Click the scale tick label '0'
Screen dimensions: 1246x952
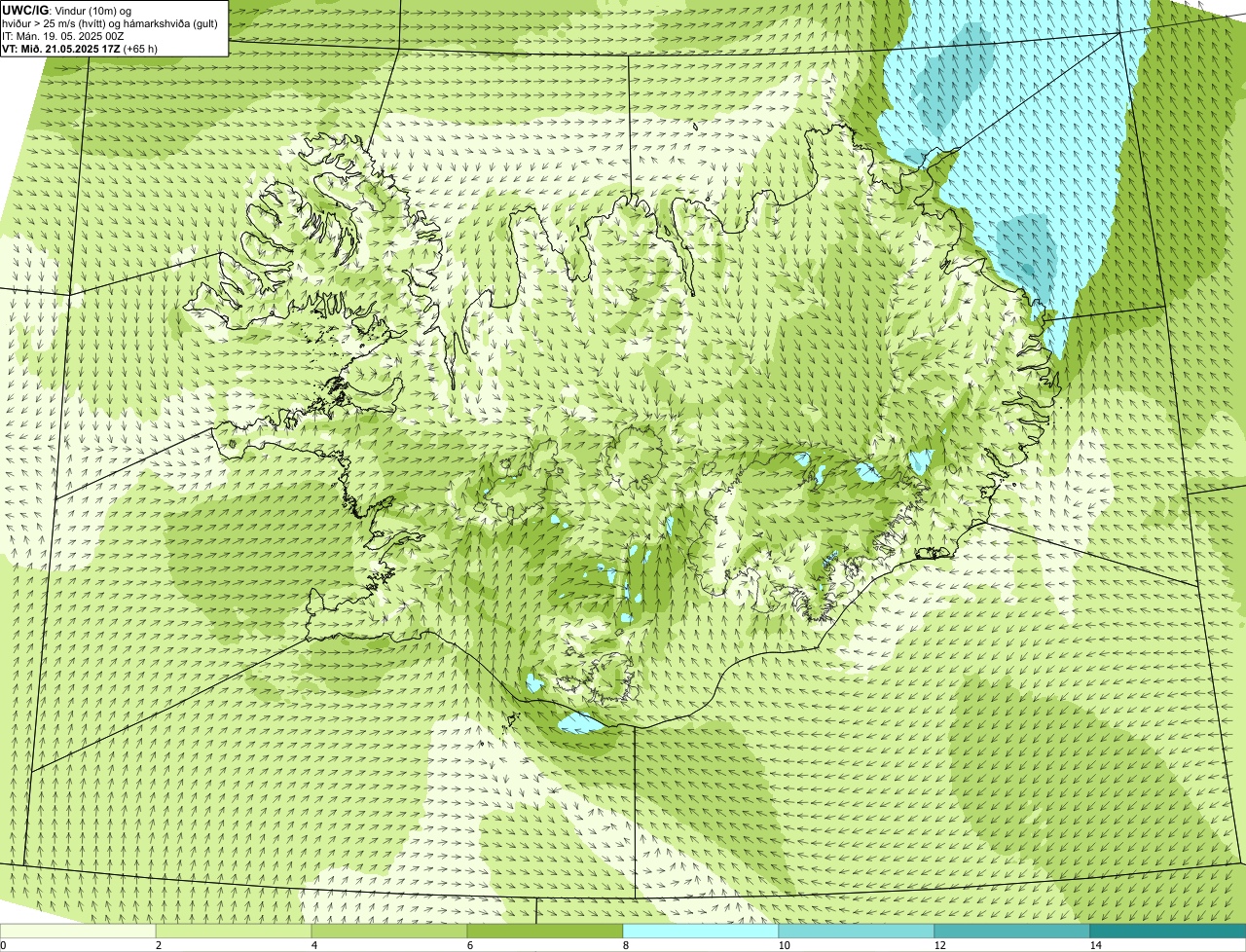tap(3, 945)
